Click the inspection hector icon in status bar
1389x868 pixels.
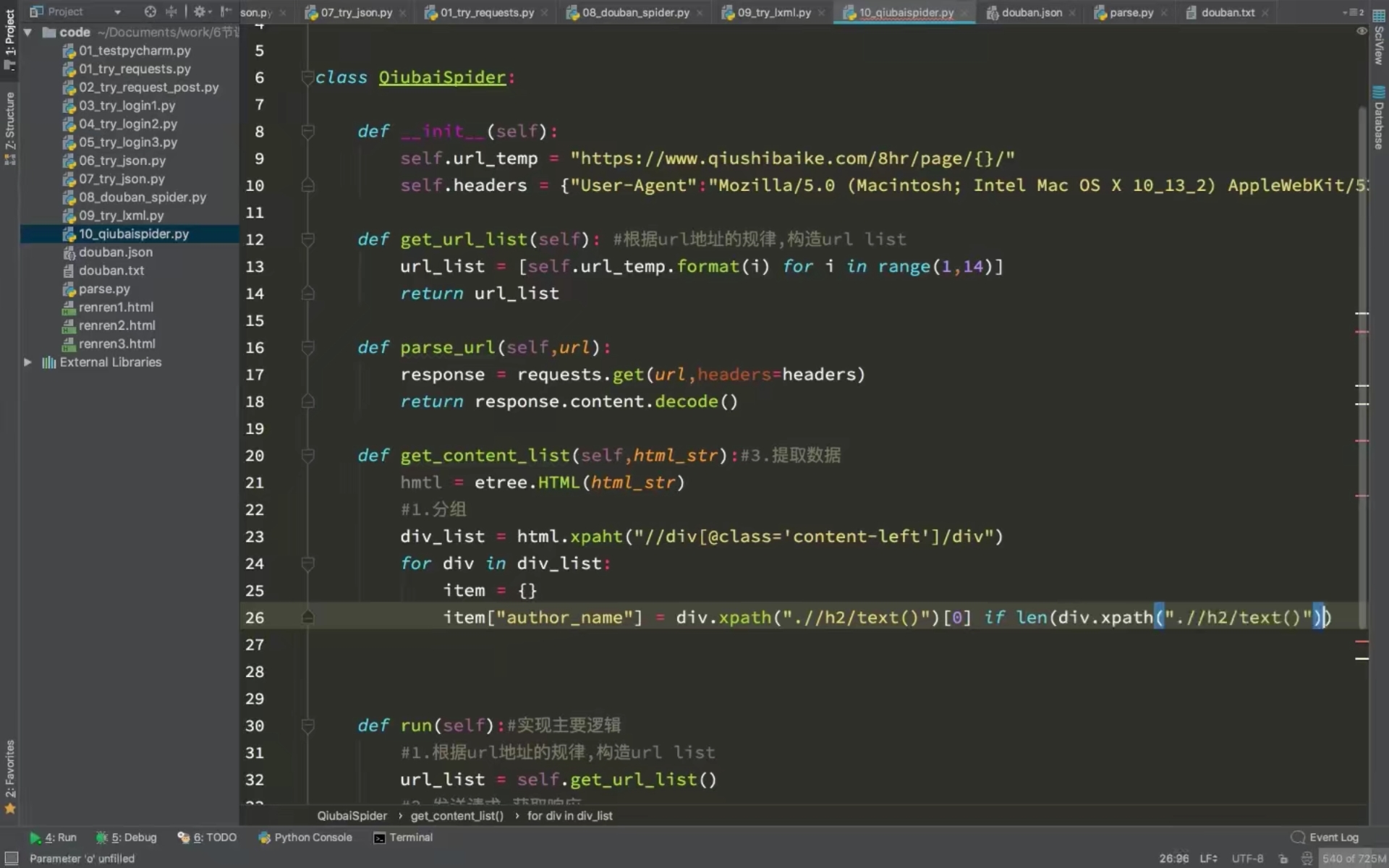1307,859
